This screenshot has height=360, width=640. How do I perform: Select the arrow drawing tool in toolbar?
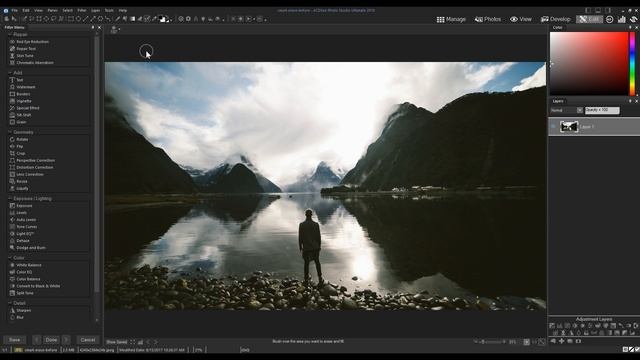pyautogui.click(x=93, y=19)
